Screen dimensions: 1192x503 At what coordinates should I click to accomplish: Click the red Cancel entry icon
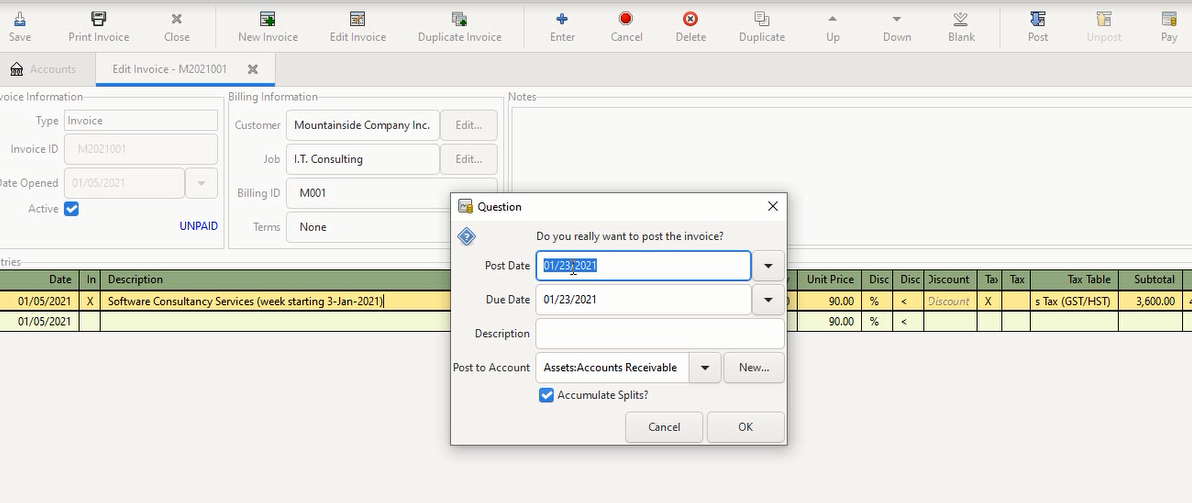click(x=626, y=19)
